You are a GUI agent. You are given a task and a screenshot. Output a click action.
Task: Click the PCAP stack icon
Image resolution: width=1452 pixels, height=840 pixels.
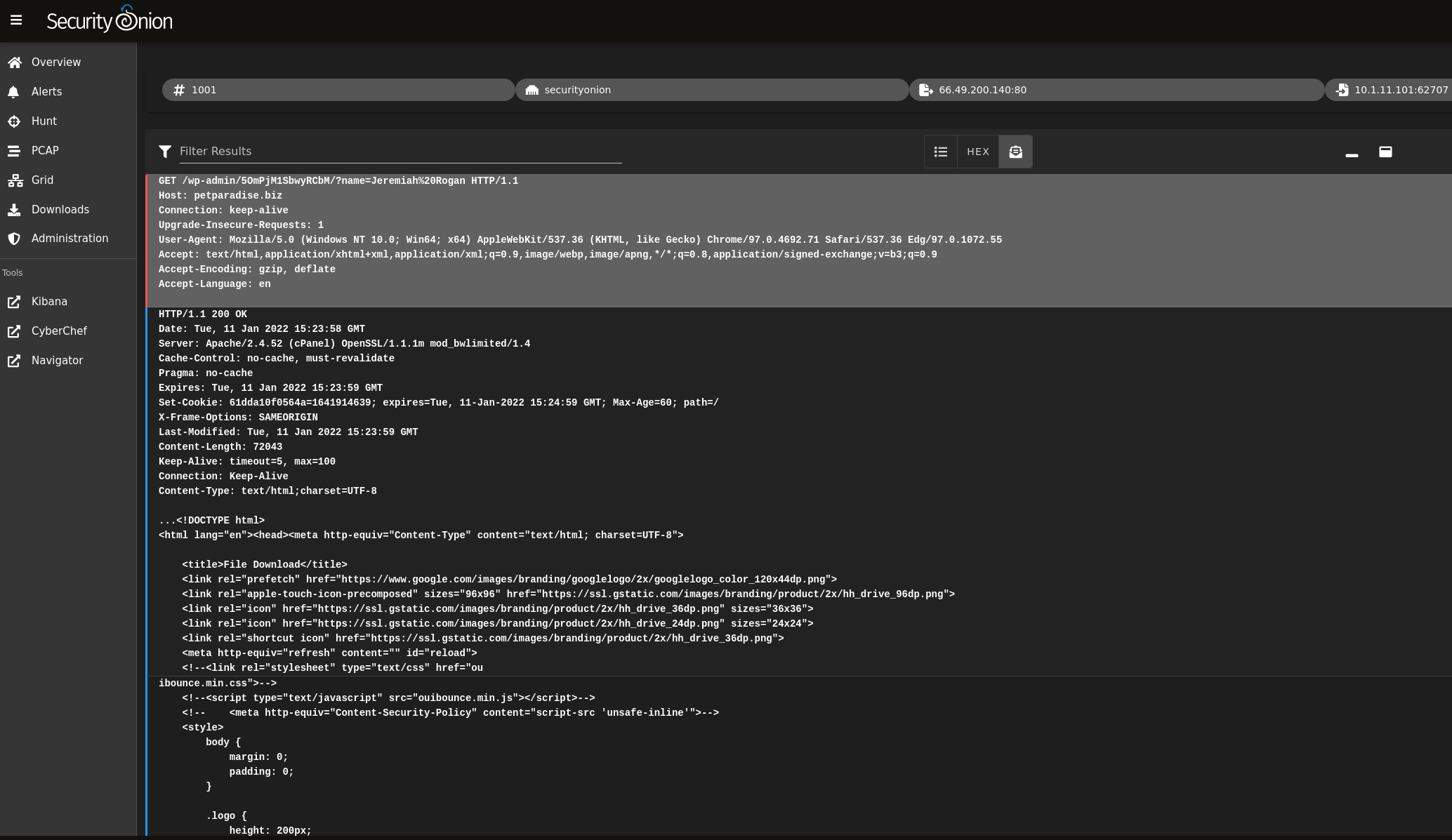click(x=14, y=151)
